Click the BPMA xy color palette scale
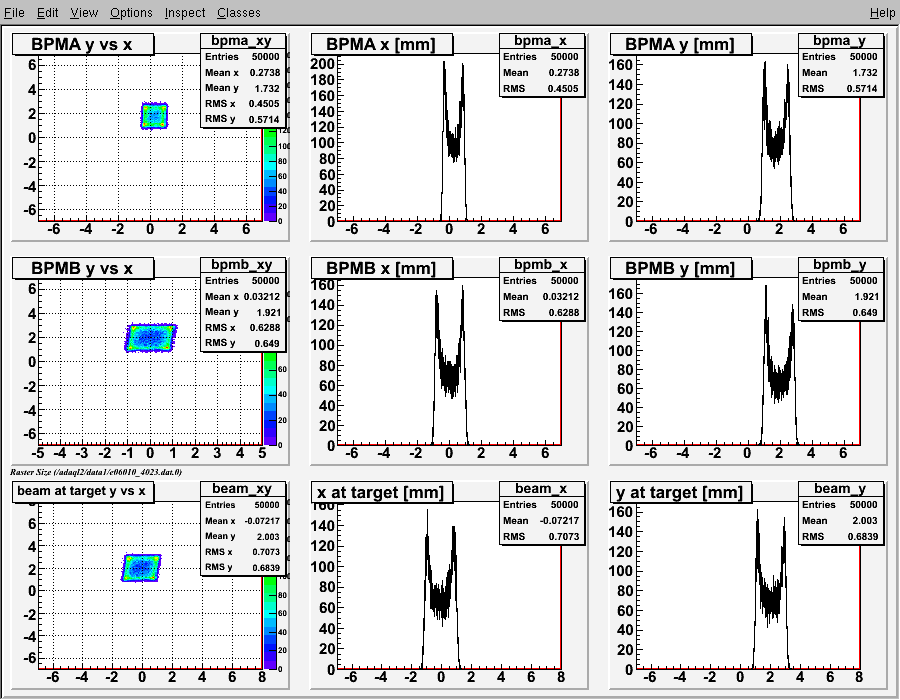This screenshot has height=700, width=900. 270,175
